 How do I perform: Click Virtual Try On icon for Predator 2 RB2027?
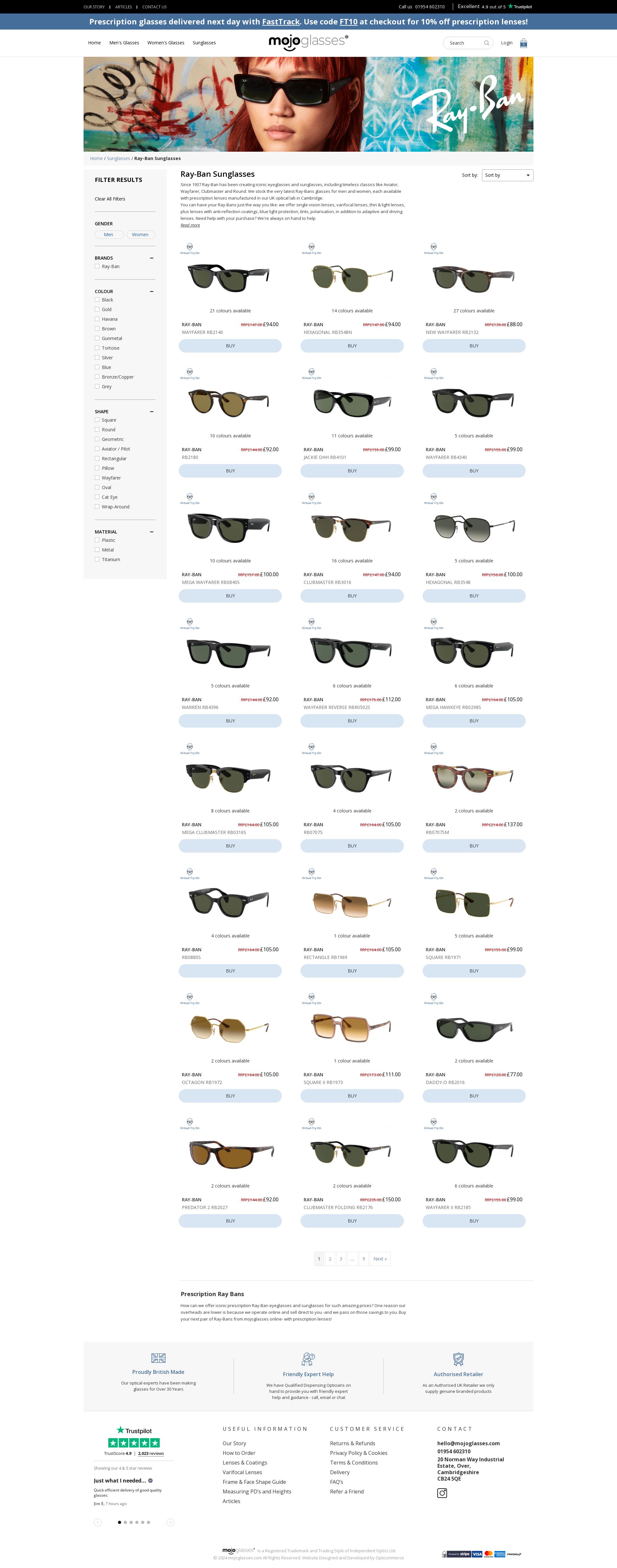[190, 1123]
